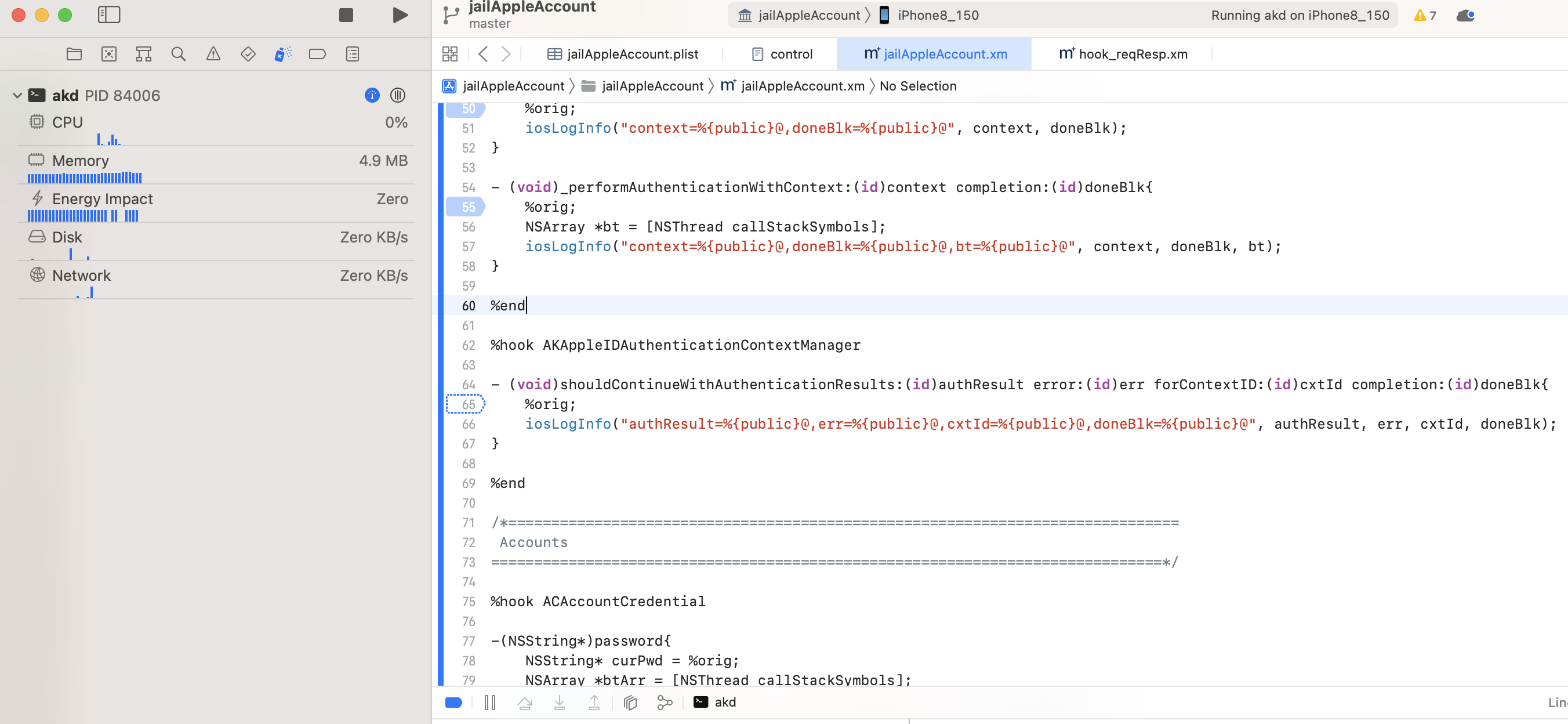Click line number 75 in gutter
Screen dimensions: 1568x724
click(468, 602)
